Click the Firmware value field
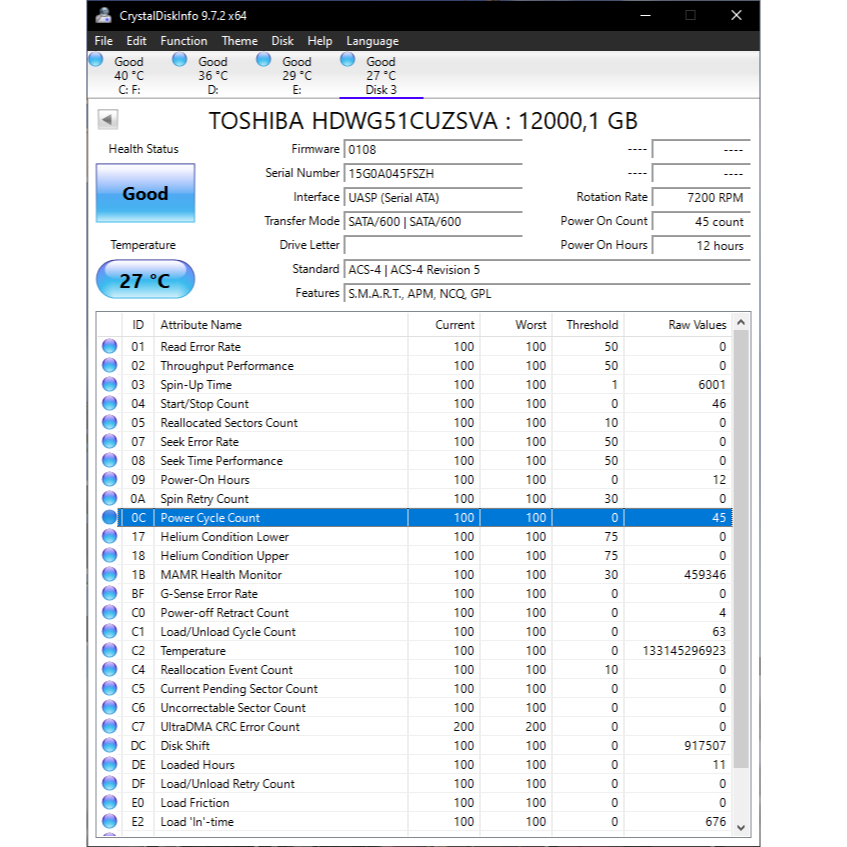 click(x=432, y=149)
